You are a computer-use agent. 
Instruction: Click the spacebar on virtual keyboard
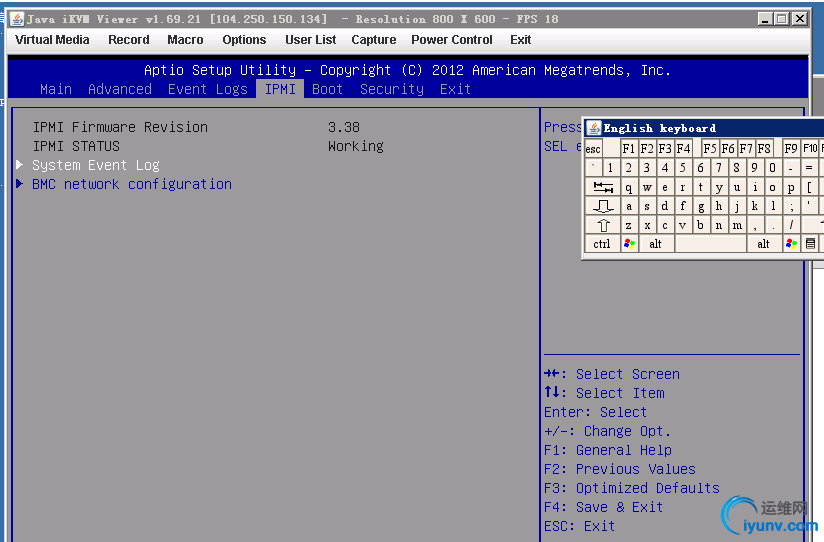(710, 243)
